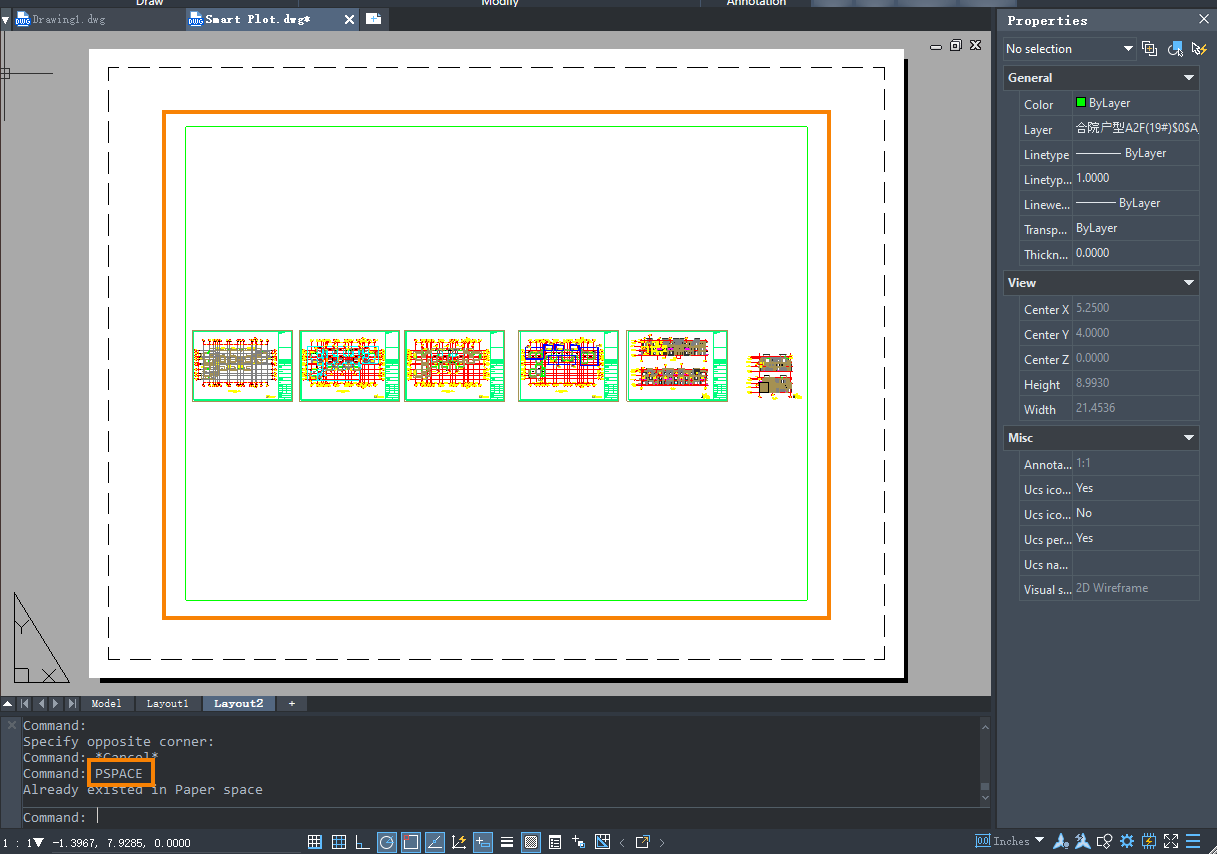
Task: Click the units icon beside Inches
Action: pos(983,841)
